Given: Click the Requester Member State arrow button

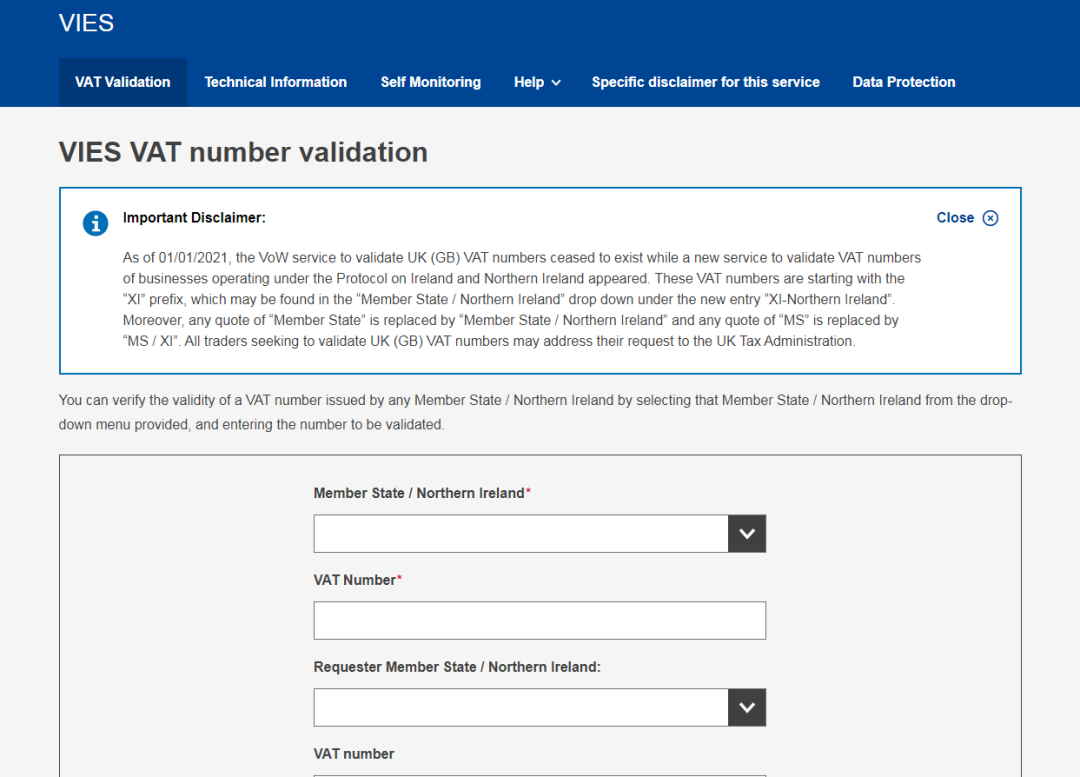Looking at the screenshot, I should pyautogui.click(x=747, y=707).
